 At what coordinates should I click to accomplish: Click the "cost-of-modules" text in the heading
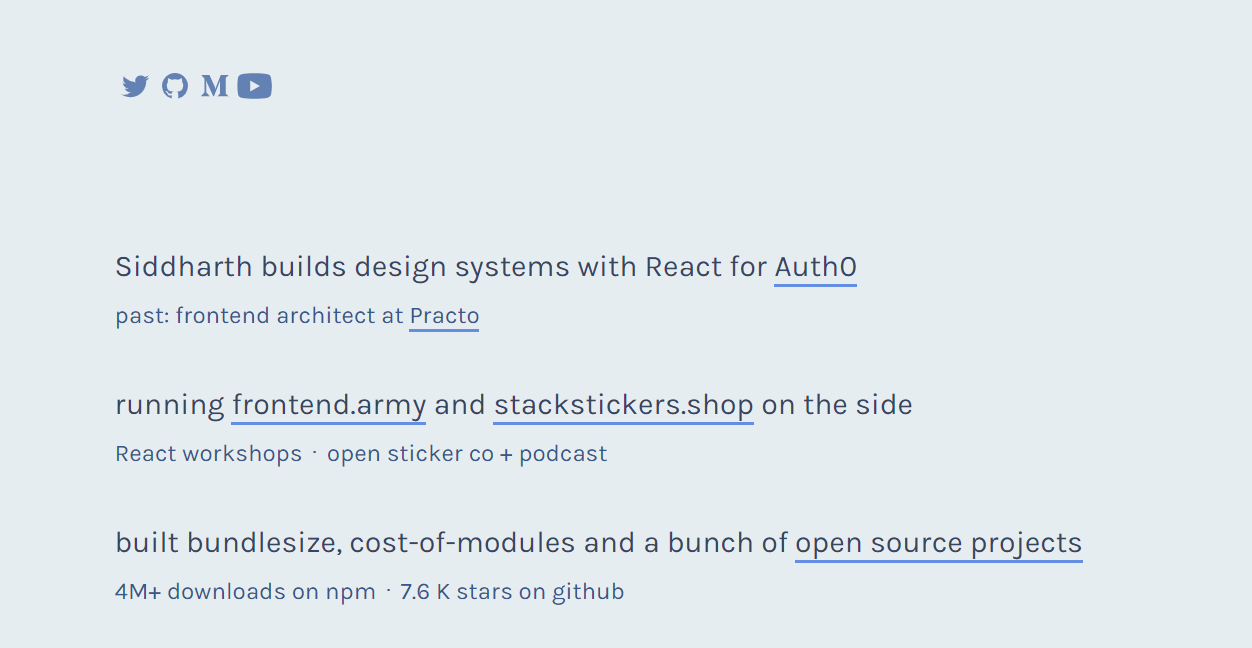coord(462,543)
